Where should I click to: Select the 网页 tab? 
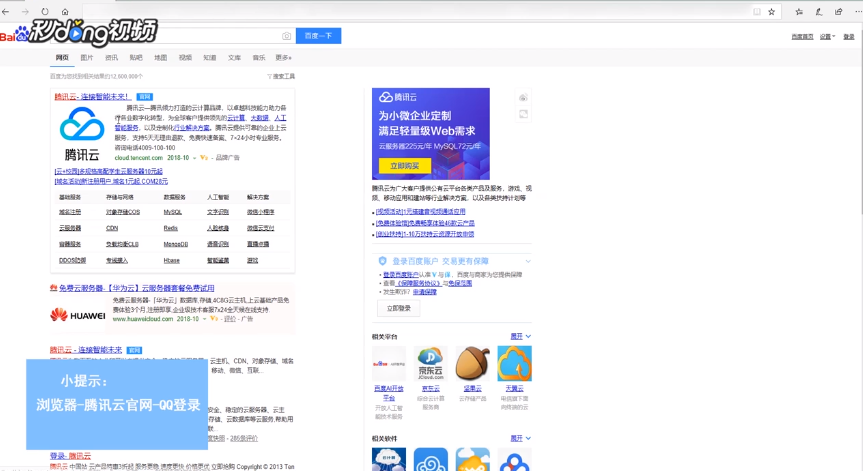point(62,57)
